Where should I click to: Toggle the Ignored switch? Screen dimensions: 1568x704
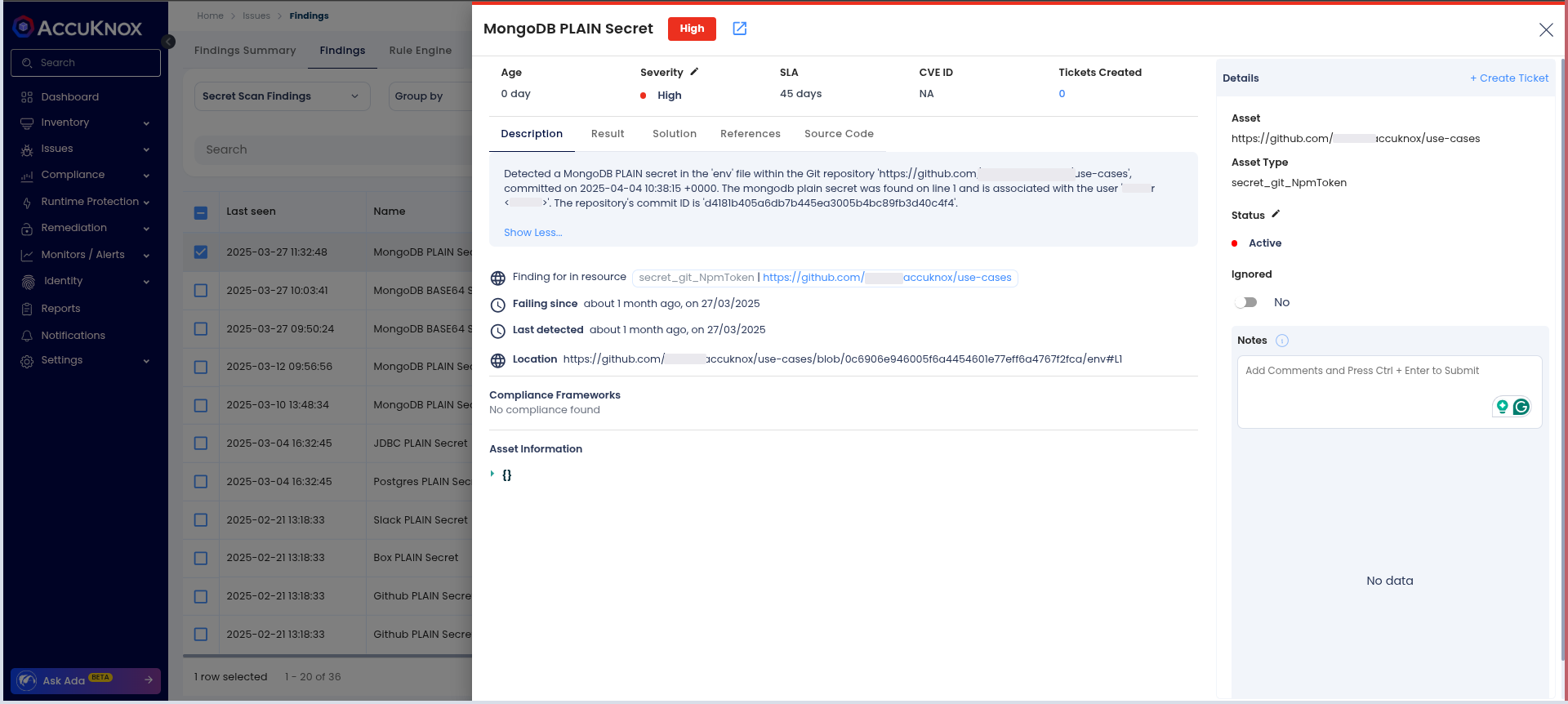(x=1246, y=302)
